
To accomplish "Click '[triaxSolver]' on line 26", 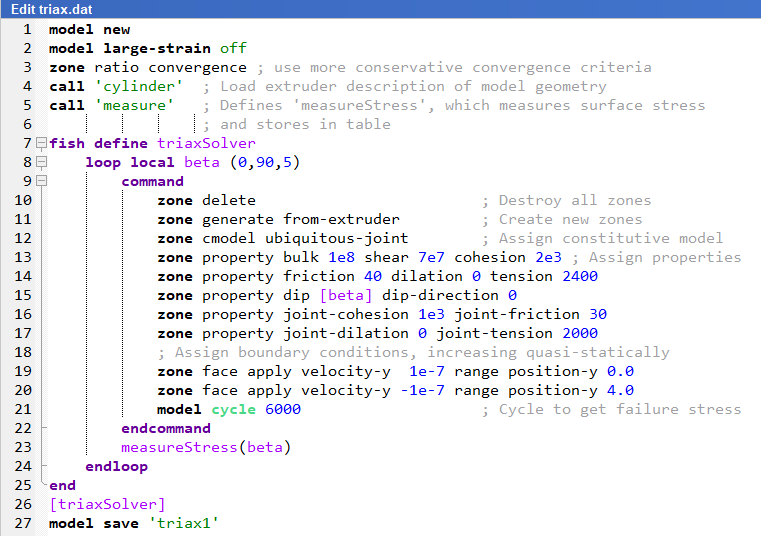I will (107, 504).
